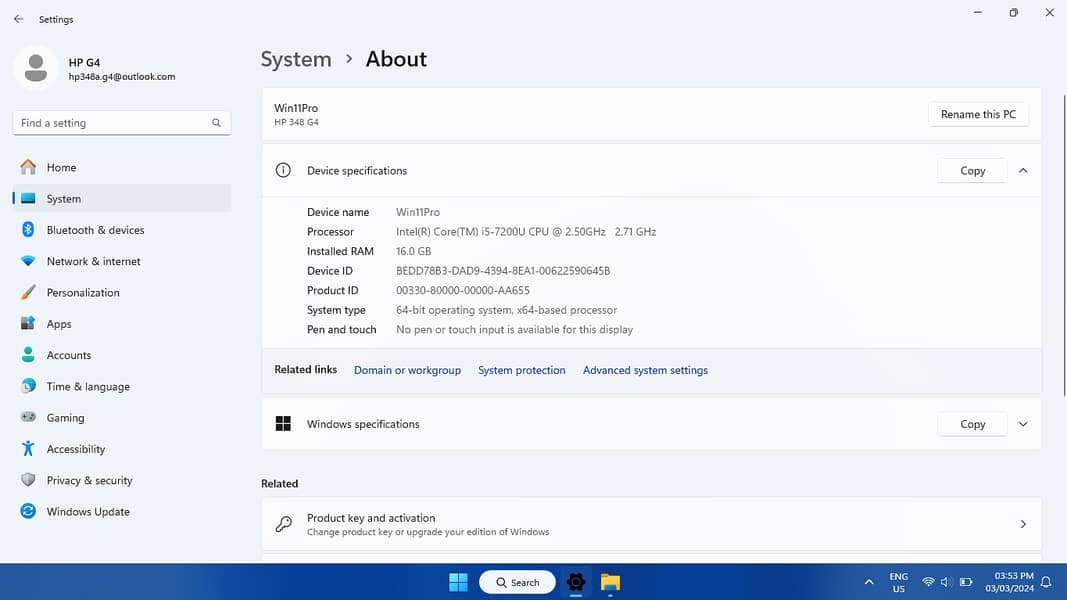Click the Rename this PC button
Screen dimensions: 1067x600
977,114
